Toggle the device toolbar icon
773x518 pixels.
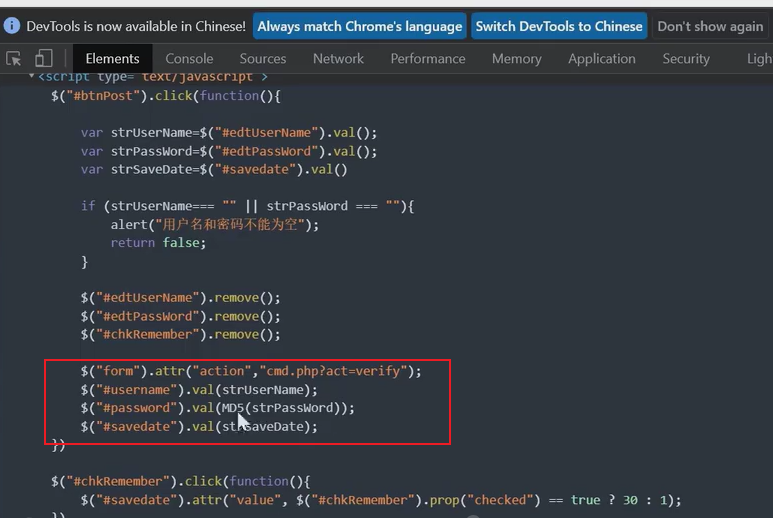click(x=43, y=59)
